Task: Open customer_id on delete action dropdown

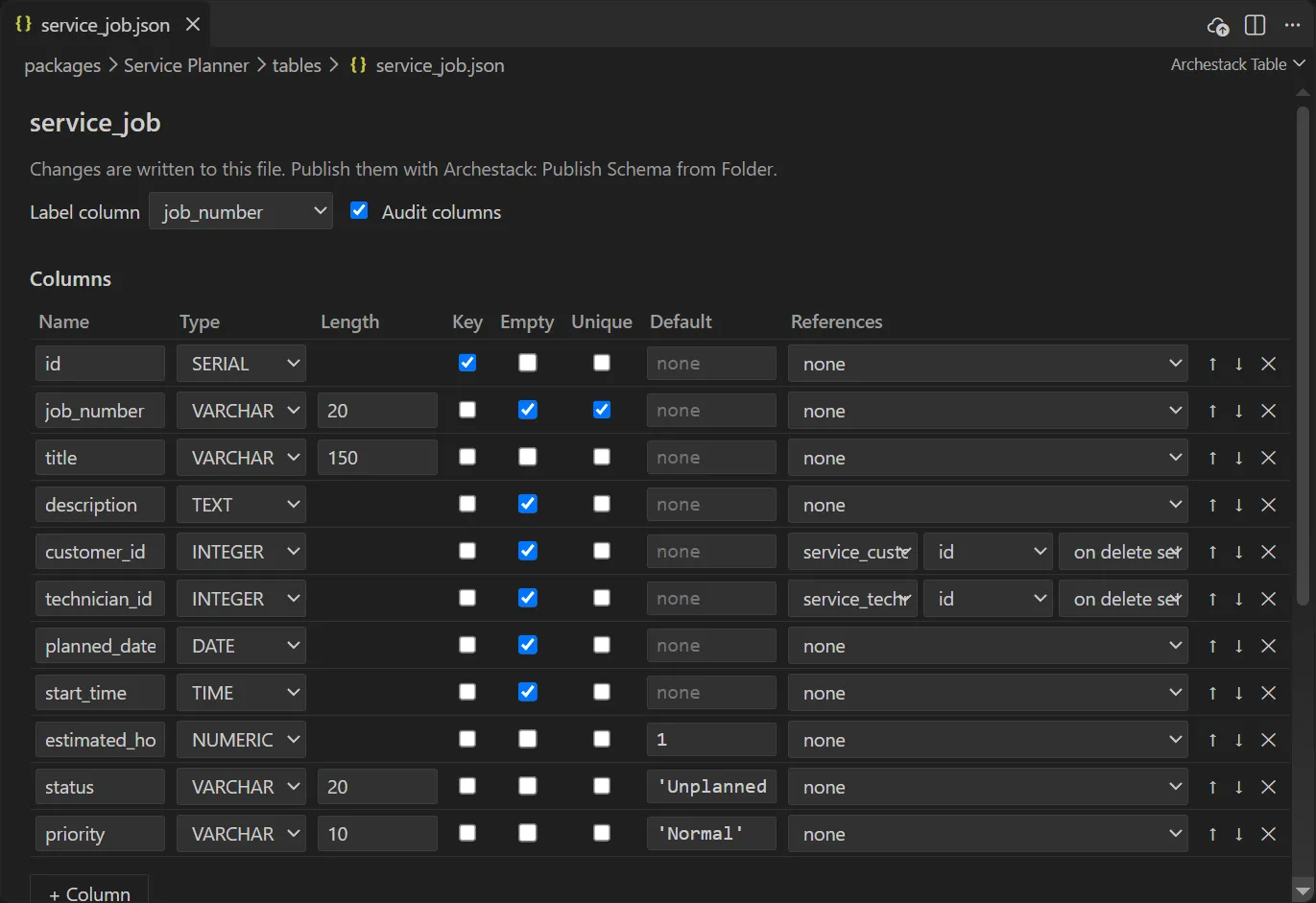Action: click(x=1123, y=552)
